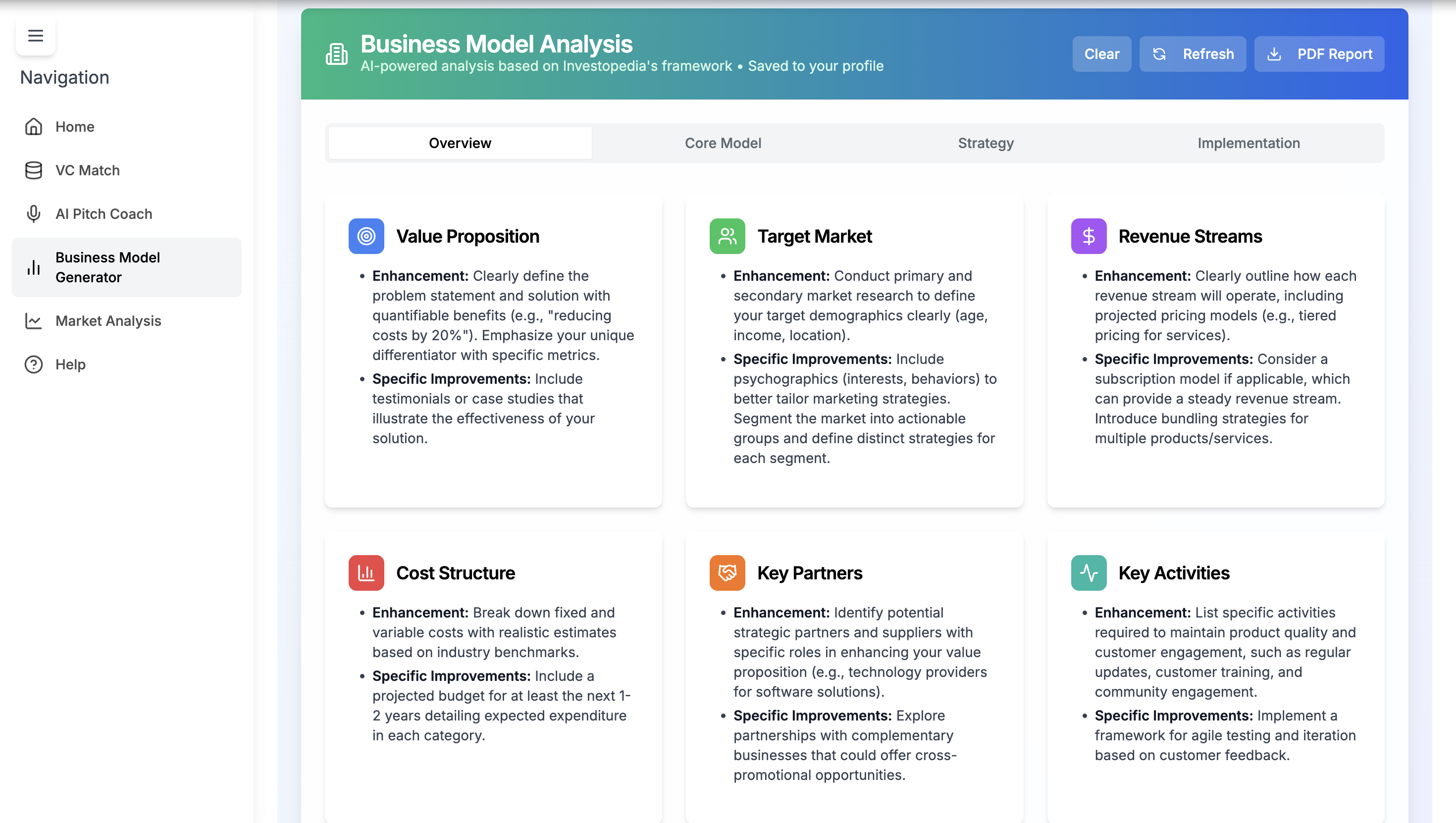This screenshot has width=1456, height=823.
Task: Click the blue target icon for Value Proposition
Action: click(366, 236)
